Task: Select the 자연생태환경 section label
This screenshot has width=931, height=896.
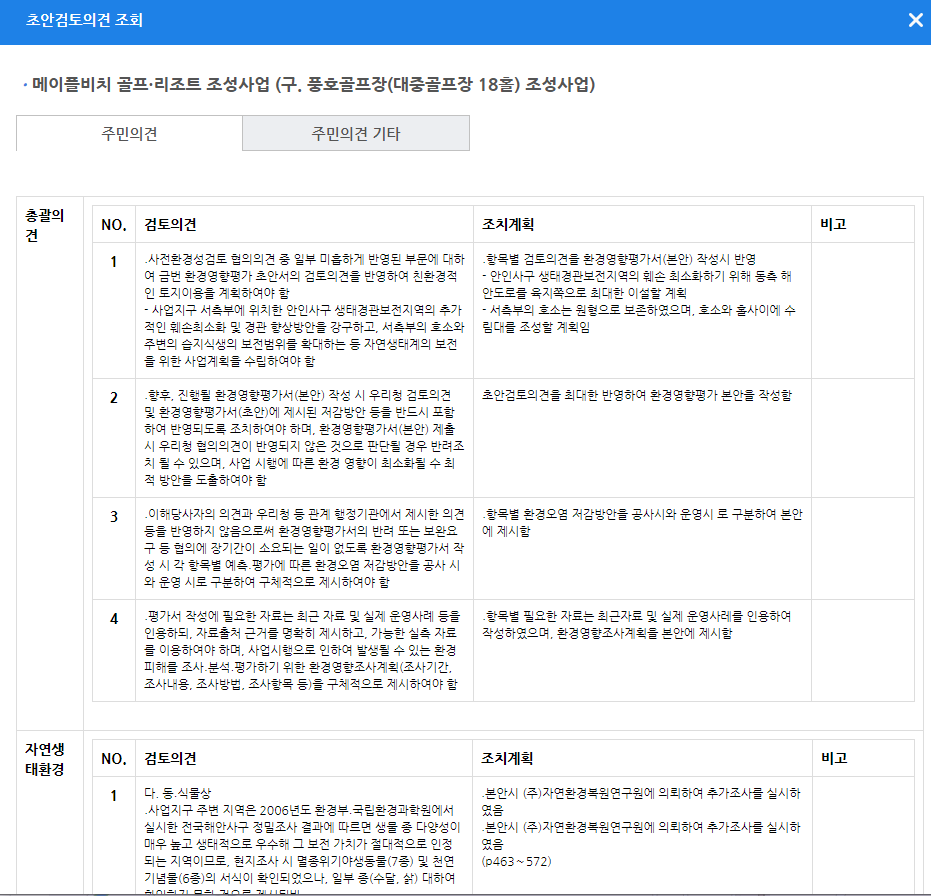Action: click(44, 759)
